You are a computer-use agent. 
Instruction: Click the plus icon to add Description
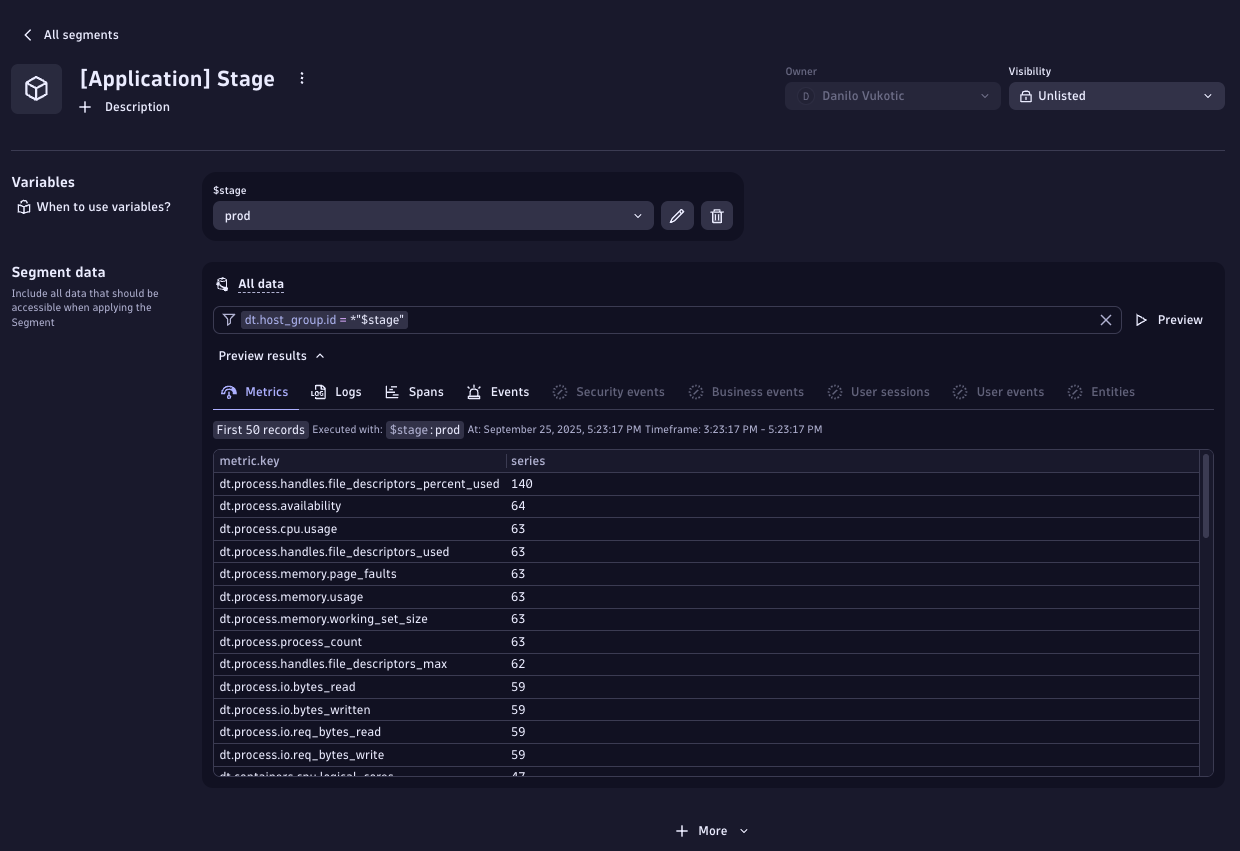85,107
